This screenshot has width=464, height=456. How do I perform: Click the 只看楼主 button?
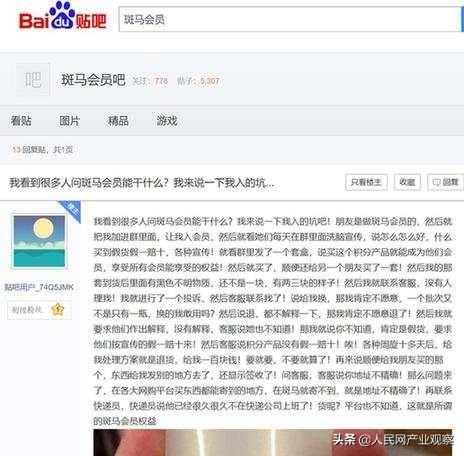pyautogui.click(x=366, y=182)
